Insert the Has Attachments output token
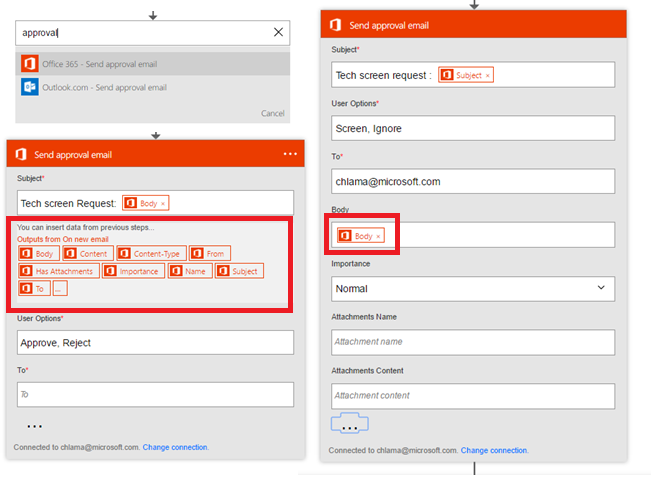The height and width of the screenshot is (478, 651). (58, 271)
